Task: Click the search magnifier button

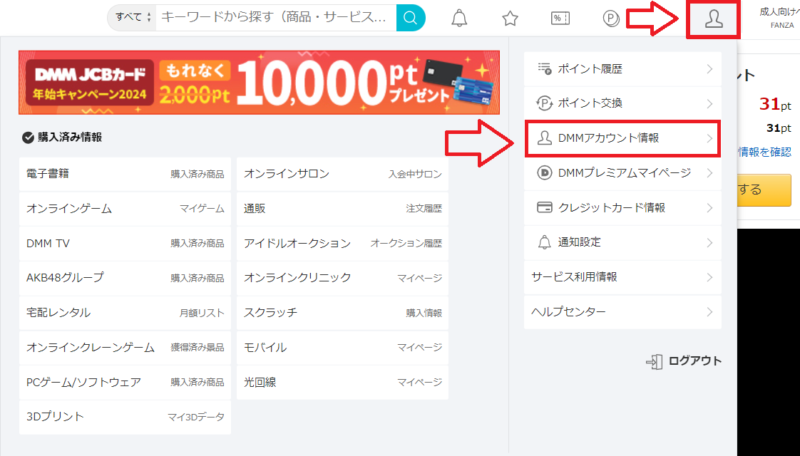Action: [410, 18]
